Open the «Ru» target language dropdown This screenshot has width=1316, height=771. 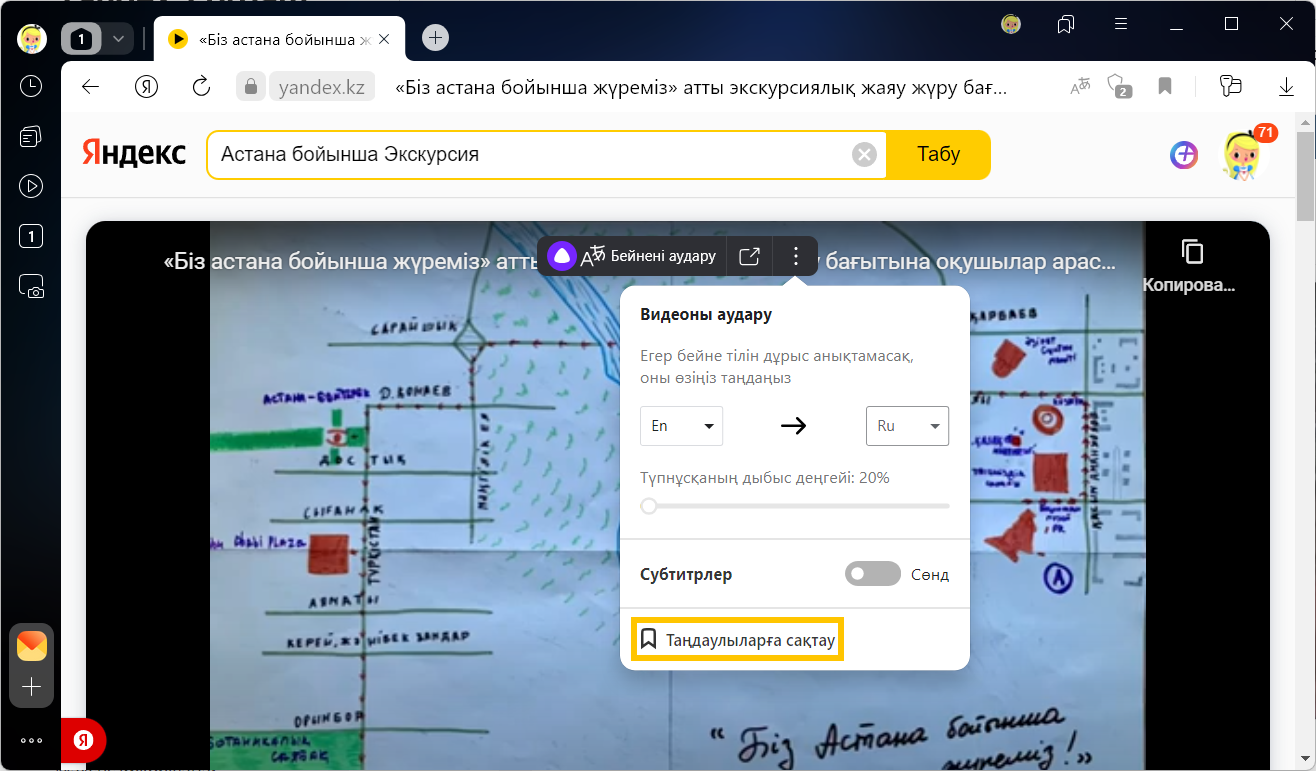click(x=907, y=426)
